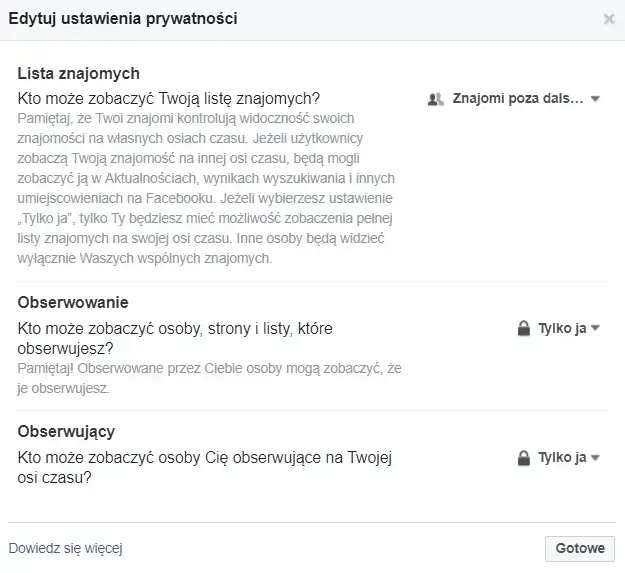Screen dimensions: 625x573
Task: Click the friends icon beside Znajomi poza dals…
Action: [435, 99]
